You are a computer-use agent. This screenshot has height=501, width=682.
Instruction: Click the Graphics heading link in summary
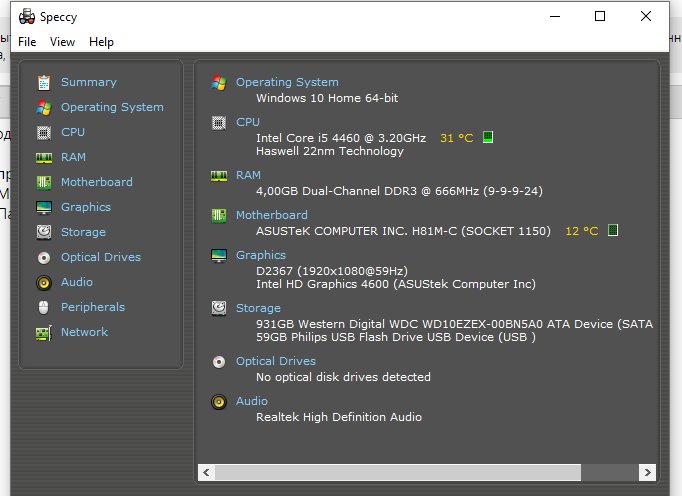(x=261, y=255)
